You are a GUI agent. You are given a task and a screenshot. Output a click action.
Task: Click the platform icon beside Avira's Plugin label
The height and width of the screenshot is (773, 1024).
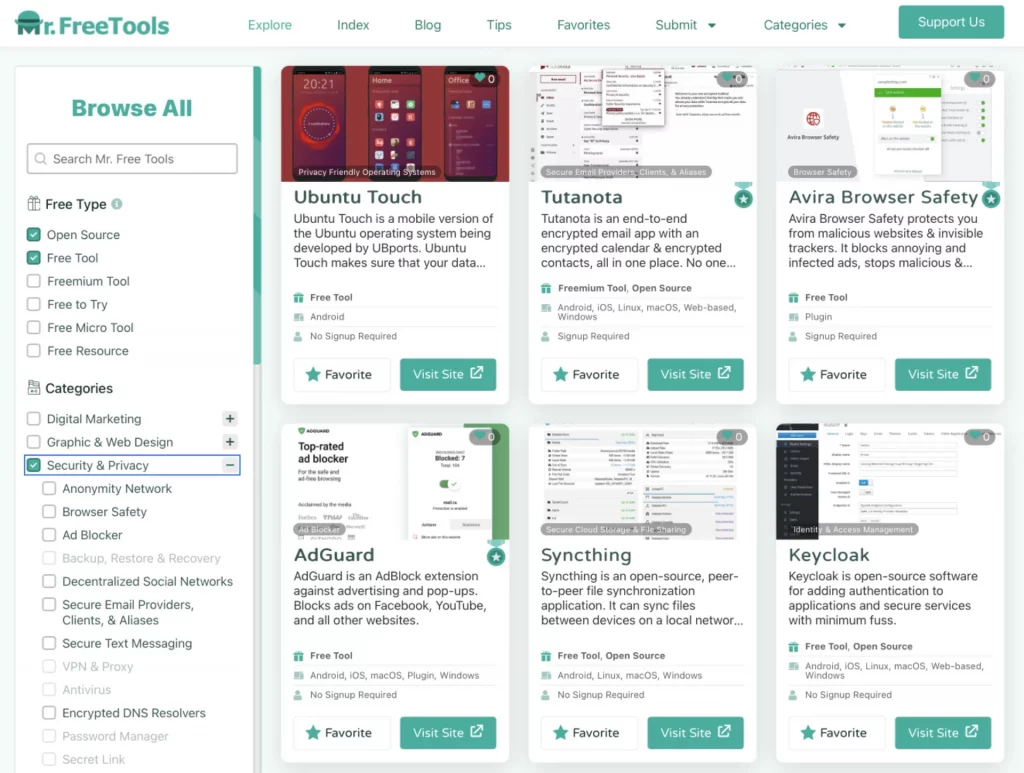pos(793,317)
